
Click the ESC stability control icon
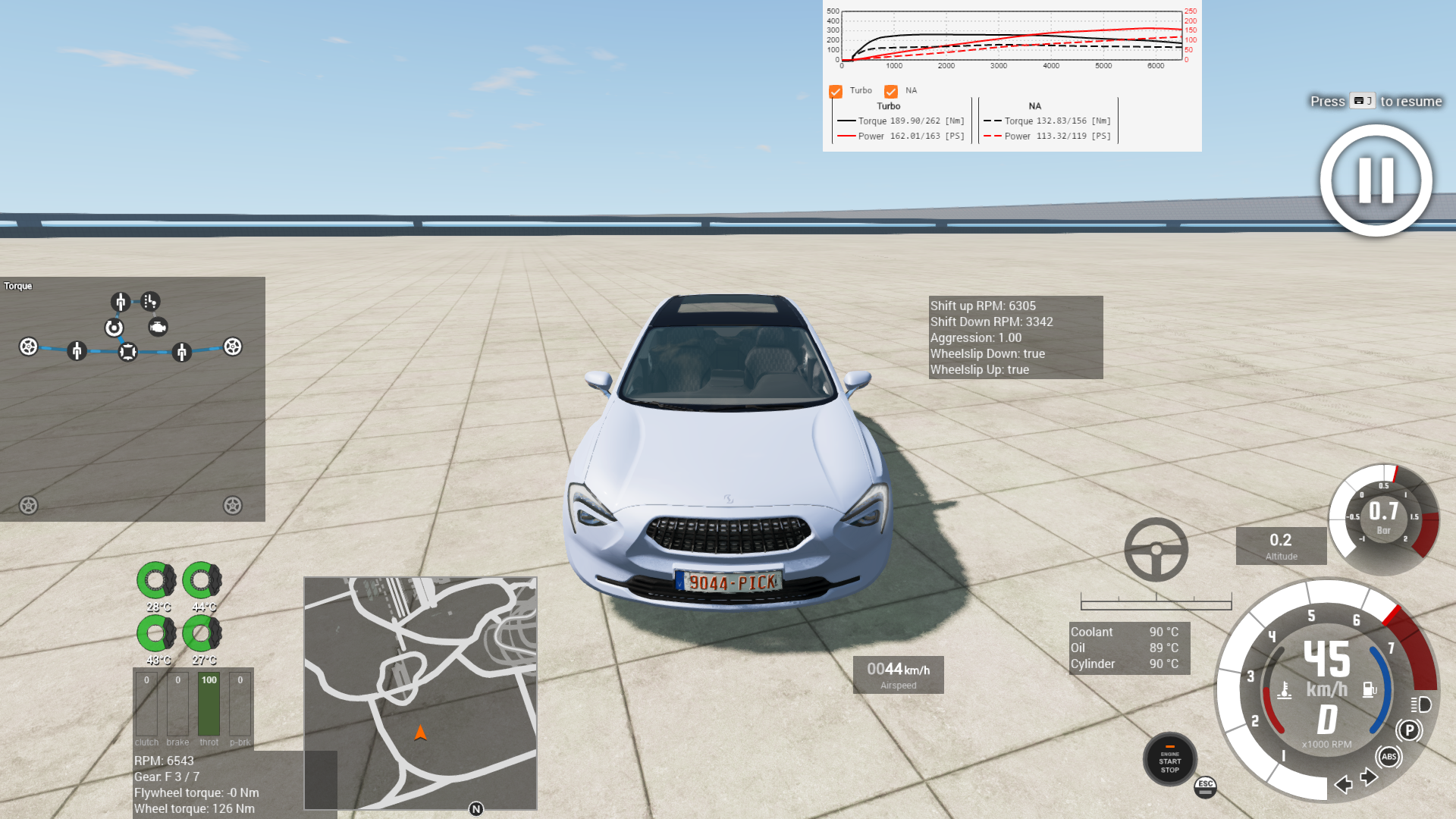pyautogui.click(x=1205, y=786)
